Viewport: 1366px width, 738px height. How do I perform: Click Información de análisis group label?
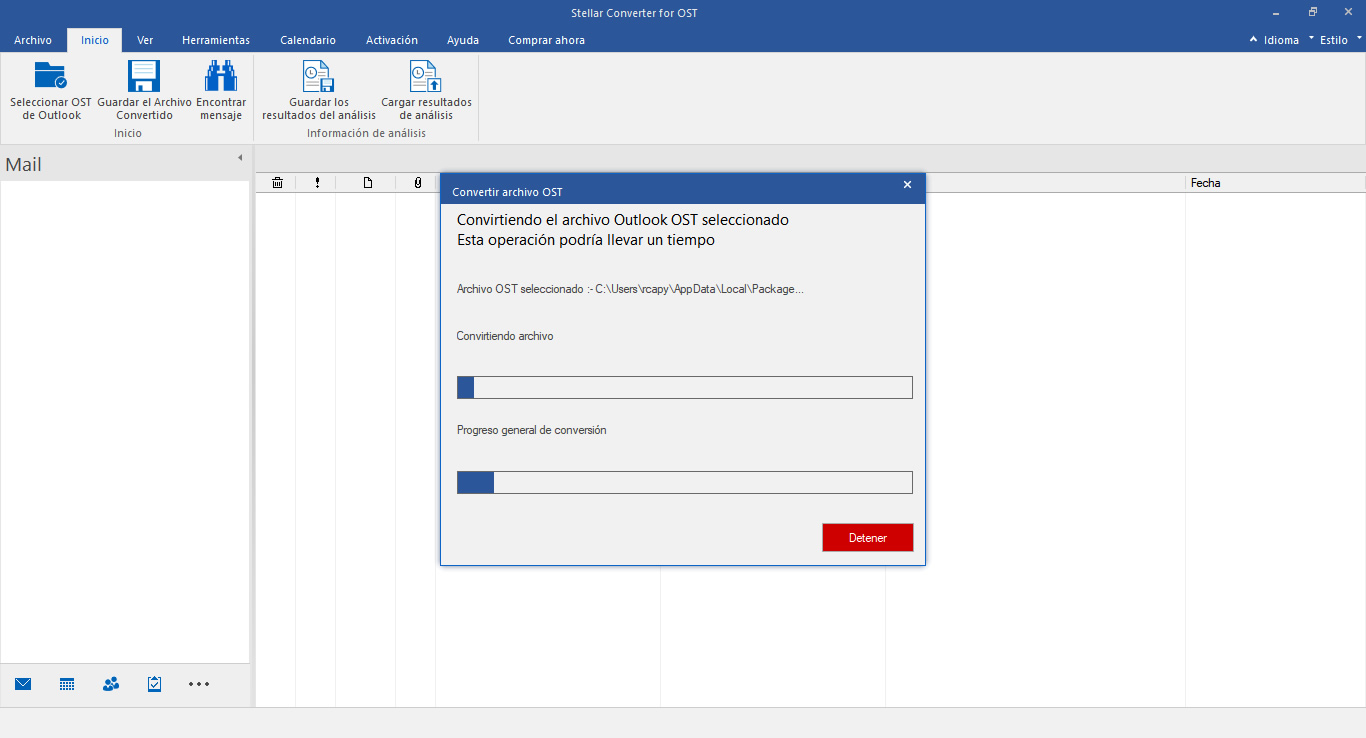[366, 133]
